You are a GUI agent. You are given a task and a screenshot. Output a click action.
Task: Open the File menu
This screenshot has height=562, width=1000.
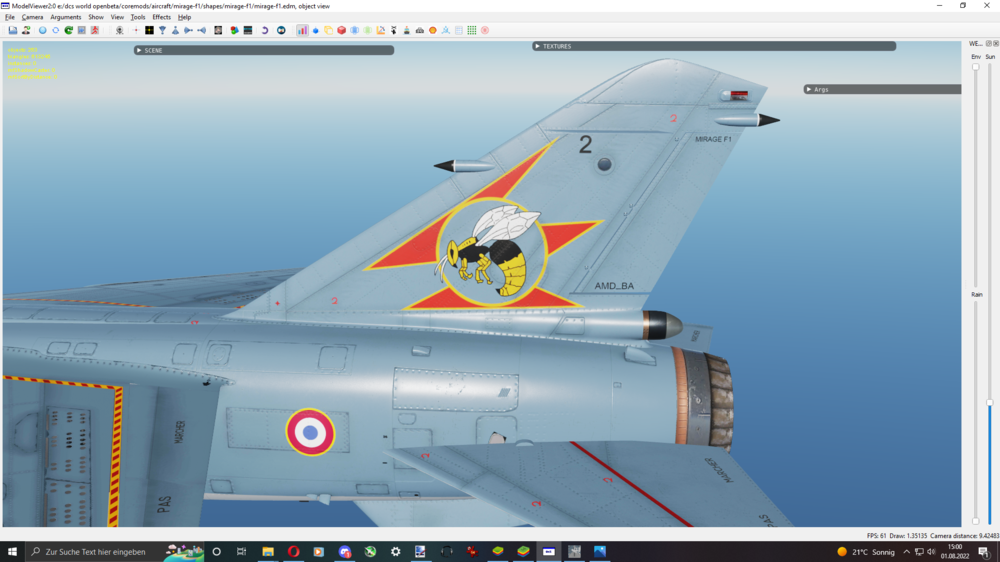pyautogui.click(x=10, y=17)
